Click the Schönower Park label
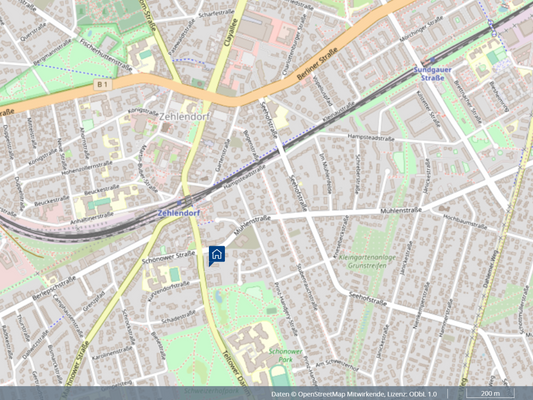 coord(285,355)
